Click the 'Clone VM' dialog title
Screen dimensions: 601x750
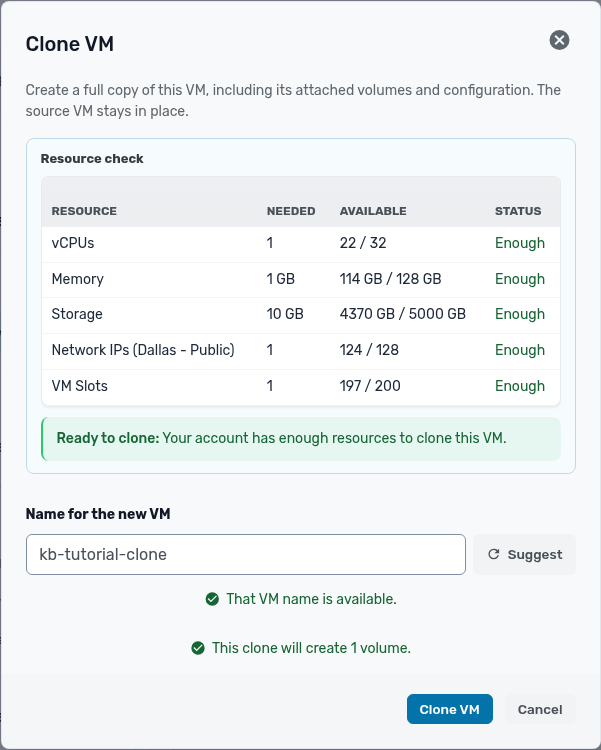pyautogui.click(x=69, y=44)
